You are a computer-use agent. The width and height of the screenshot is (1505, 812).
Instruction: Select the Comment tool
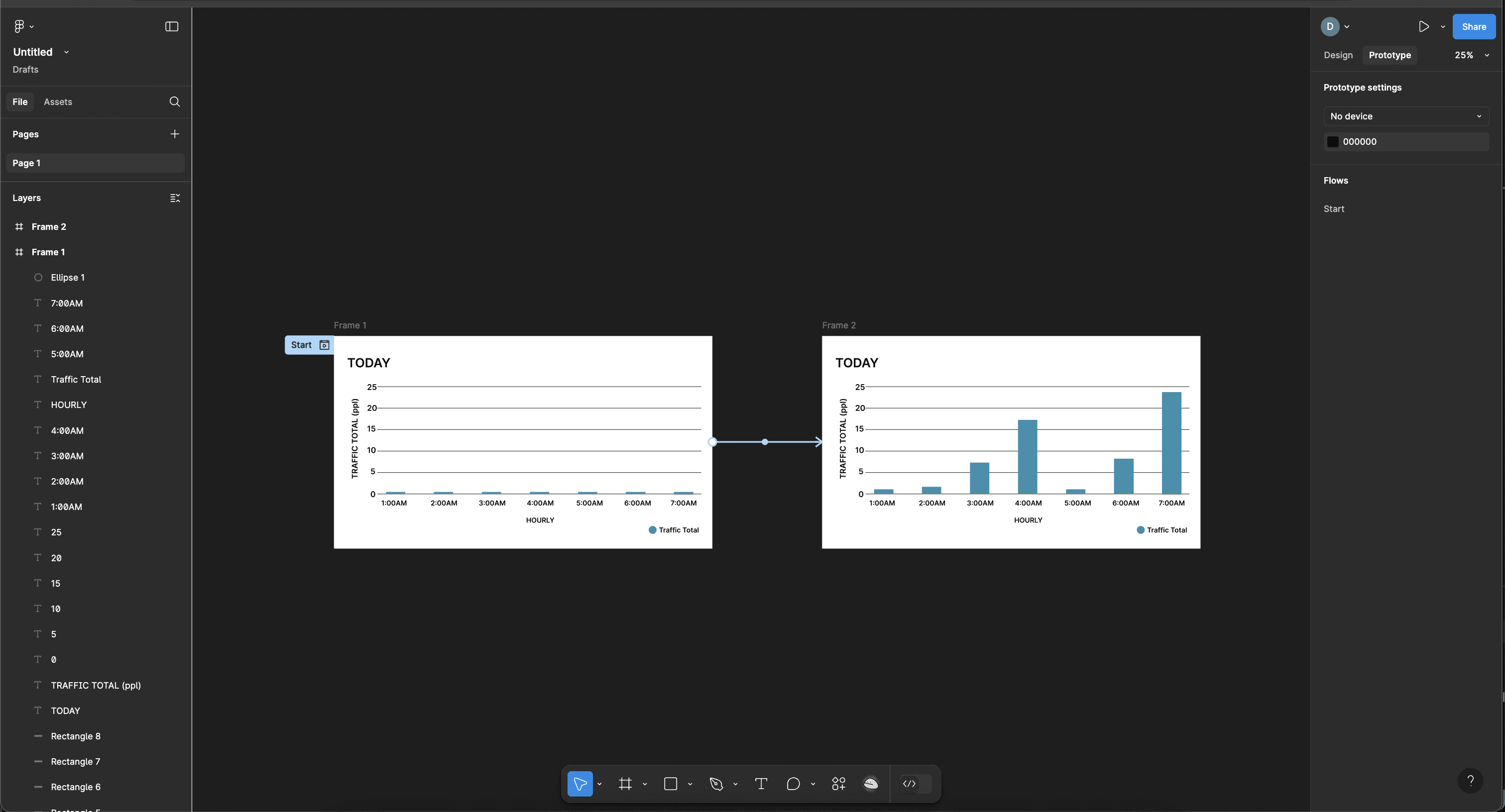coord(794,784)
